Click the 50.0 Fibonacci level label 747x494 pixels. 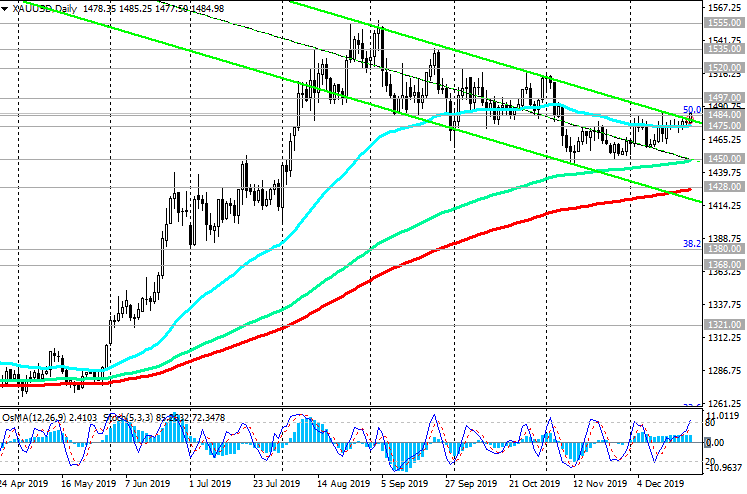(690, 110)
